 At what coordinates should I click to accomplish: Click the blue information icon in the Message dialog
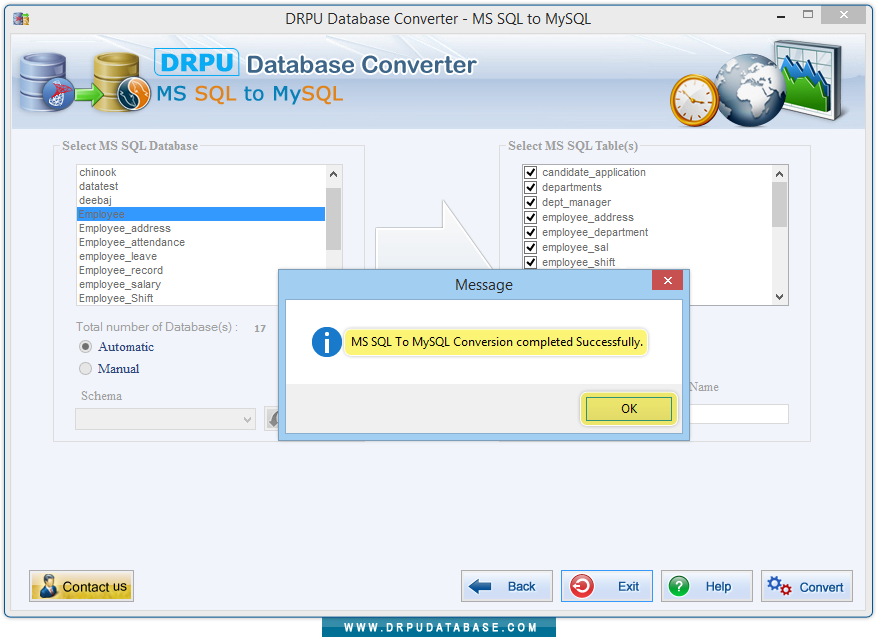tap(327, 342)
